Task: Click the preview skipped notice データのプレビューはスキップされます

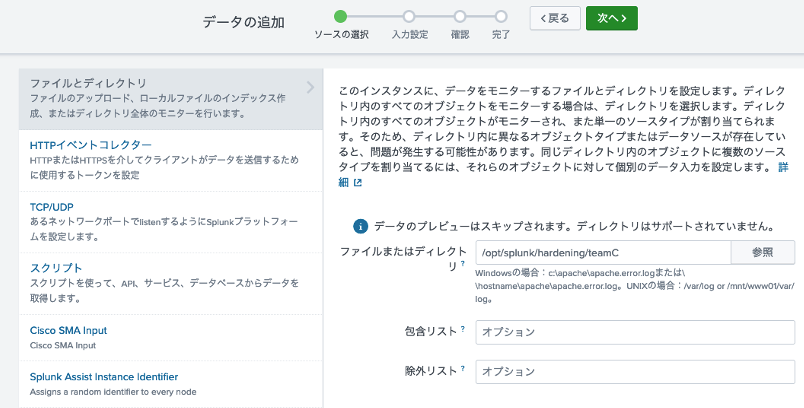Action: 574,226
